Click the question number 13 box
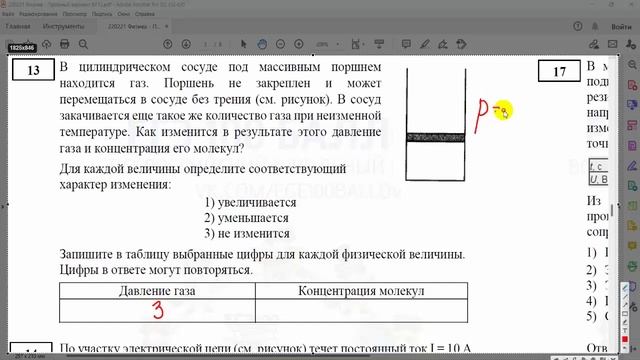 tap(33, 70)
